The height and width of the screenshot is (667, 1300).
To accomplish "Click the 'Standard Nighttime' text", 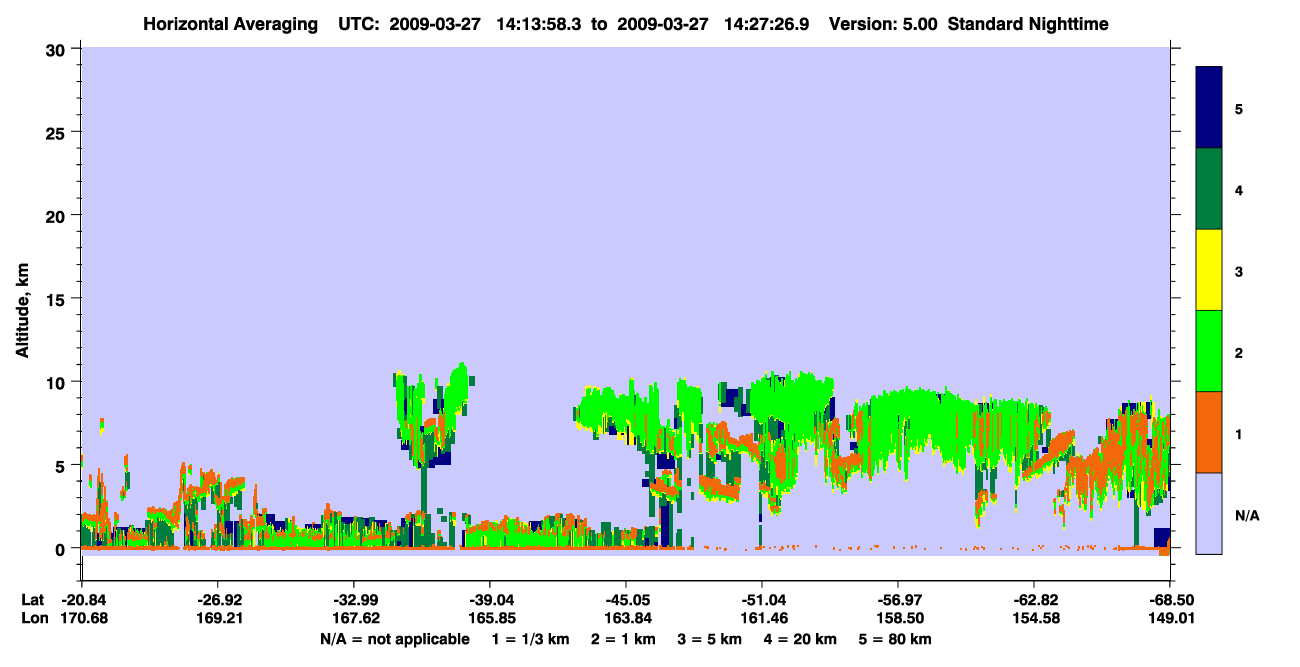I will [x=1028, y=23].
